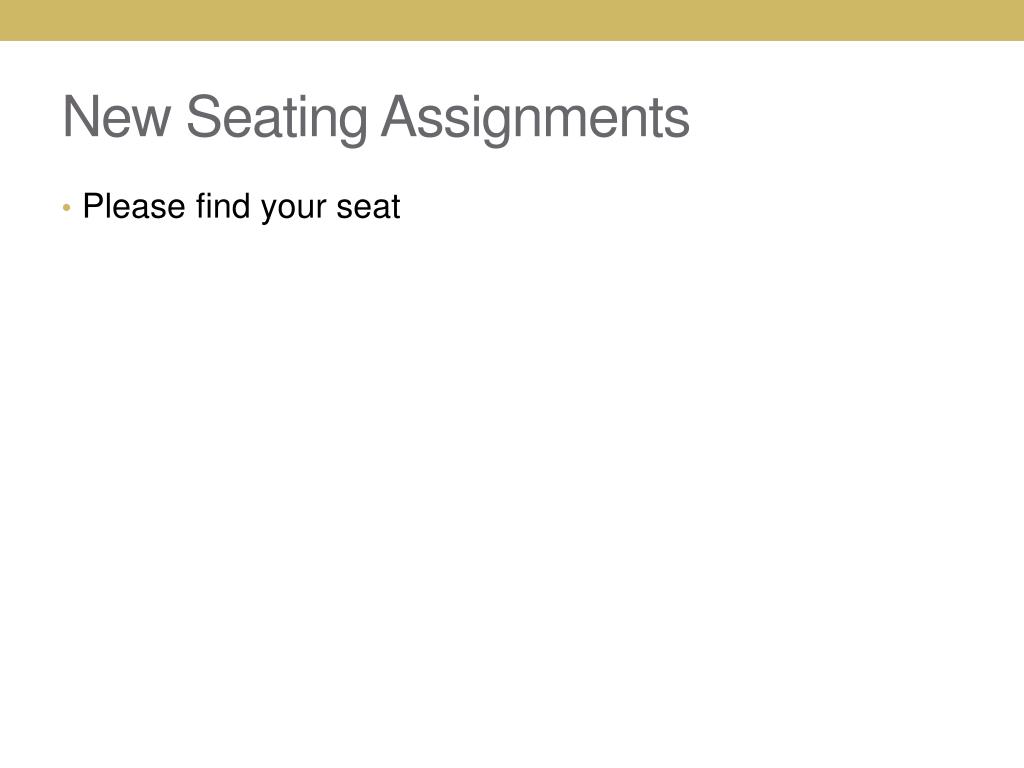Screen dimensions: 1024x768
Task: Click the word your in bullet
Action: pyautogui.click(x=294, y=210)
